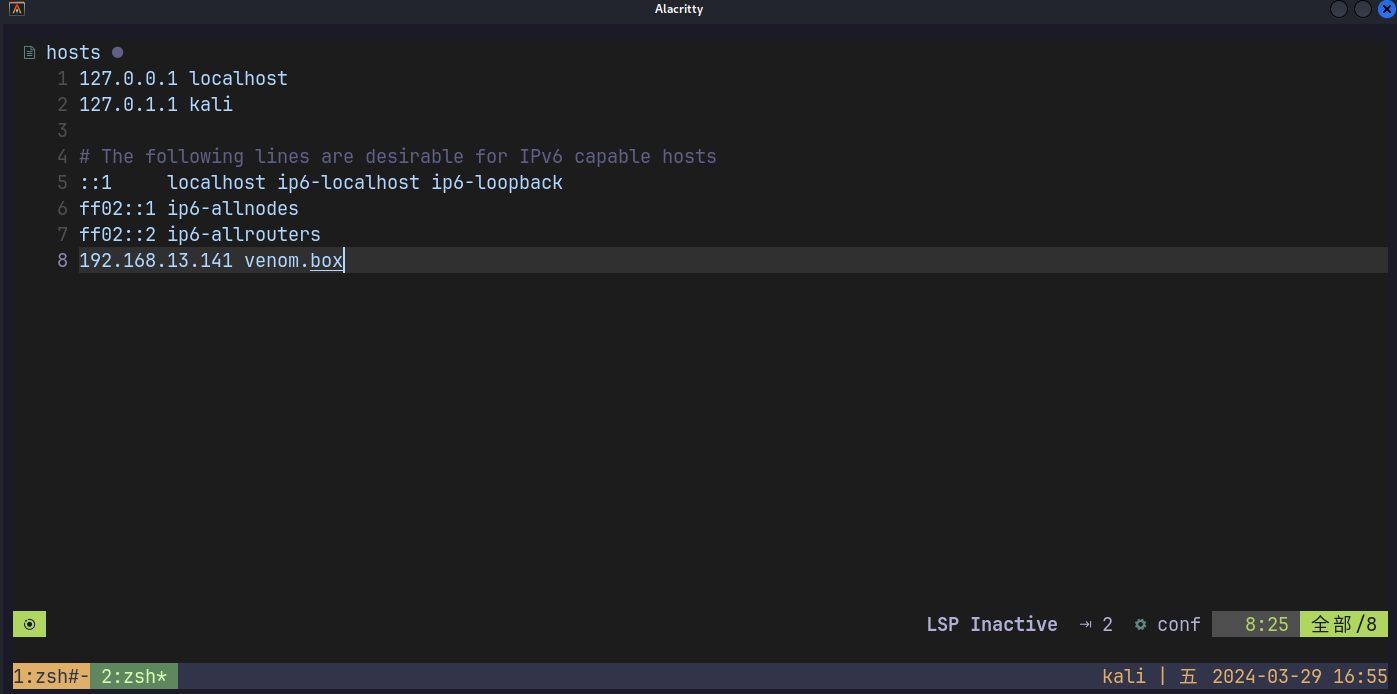Viewport: 1397px width, 694px height.
Task: Place cursor on the venom.box hostname
Action: point(293,261)
